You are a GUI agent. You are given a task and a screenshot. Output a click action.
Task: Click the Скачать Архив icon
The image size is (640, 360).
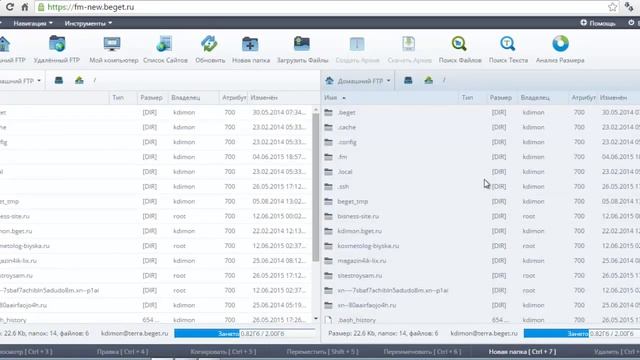click(409, 44)
